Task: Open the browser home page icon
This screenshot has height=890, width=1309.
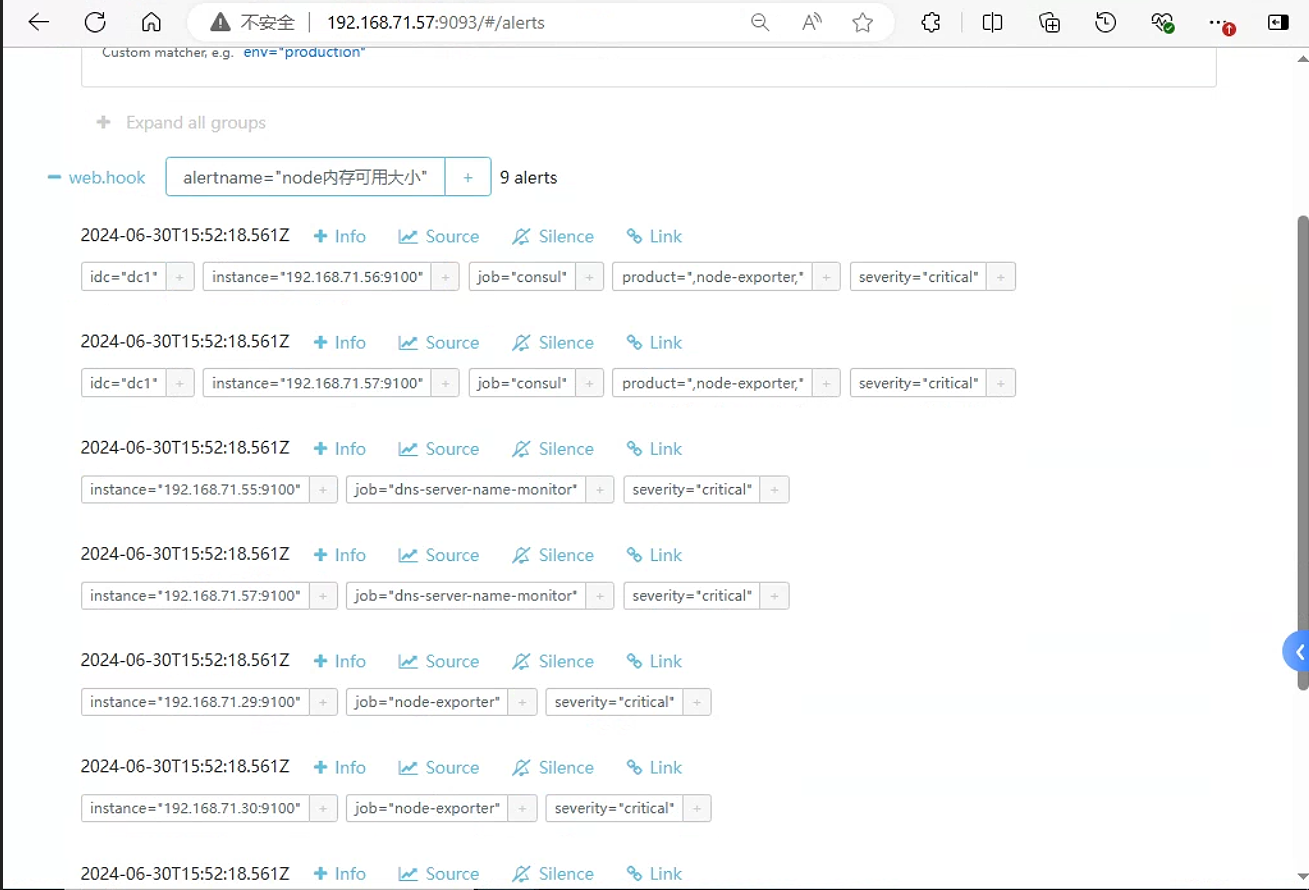Action: click(151, 22)
